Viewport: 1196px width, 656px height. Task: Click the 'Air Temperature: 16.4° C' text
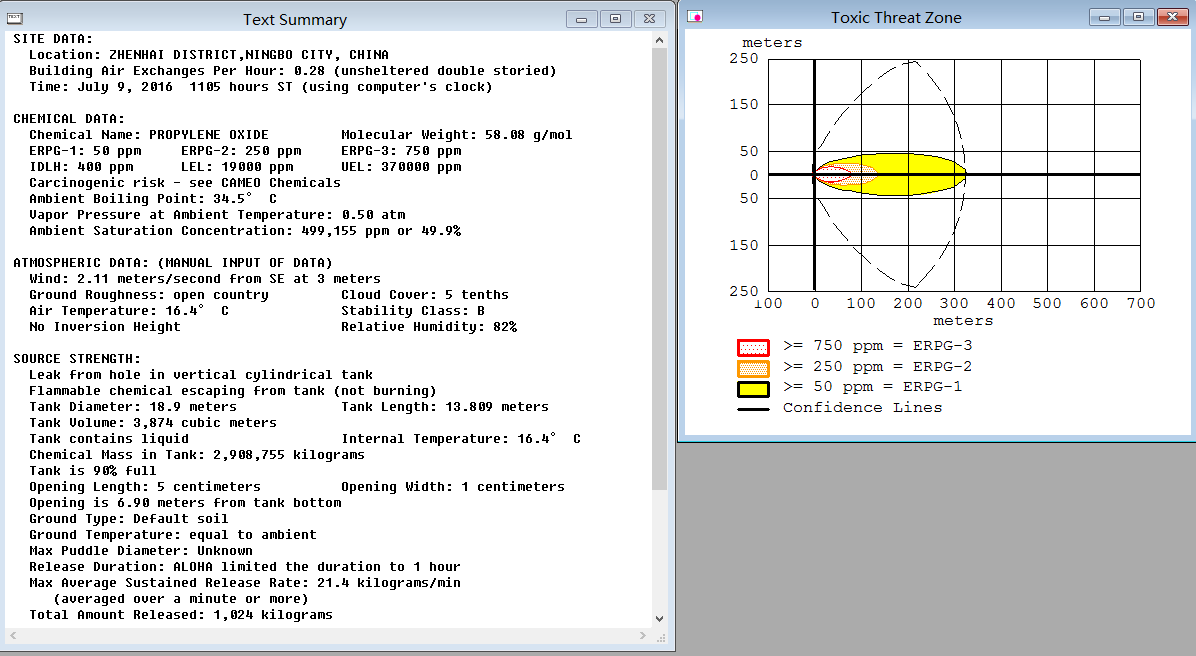click(x=129, y=311)
